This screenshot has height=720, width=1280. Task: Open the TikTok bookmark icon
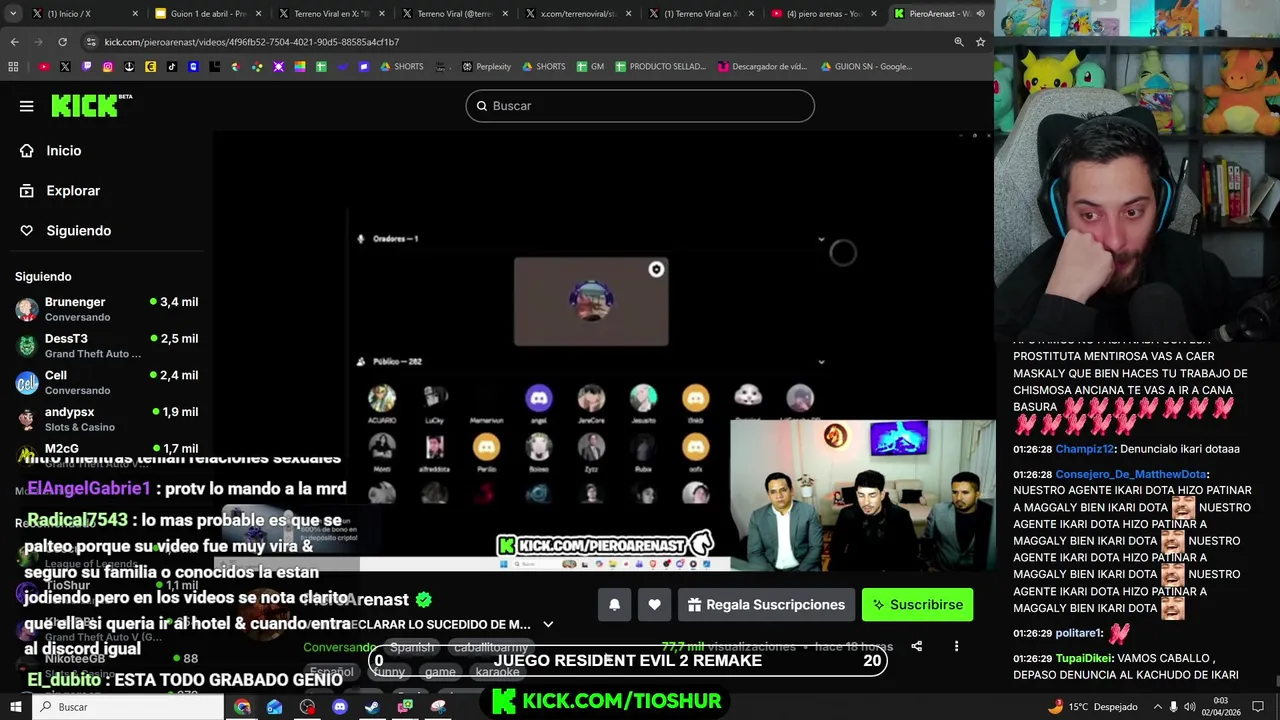coord(172,67)
